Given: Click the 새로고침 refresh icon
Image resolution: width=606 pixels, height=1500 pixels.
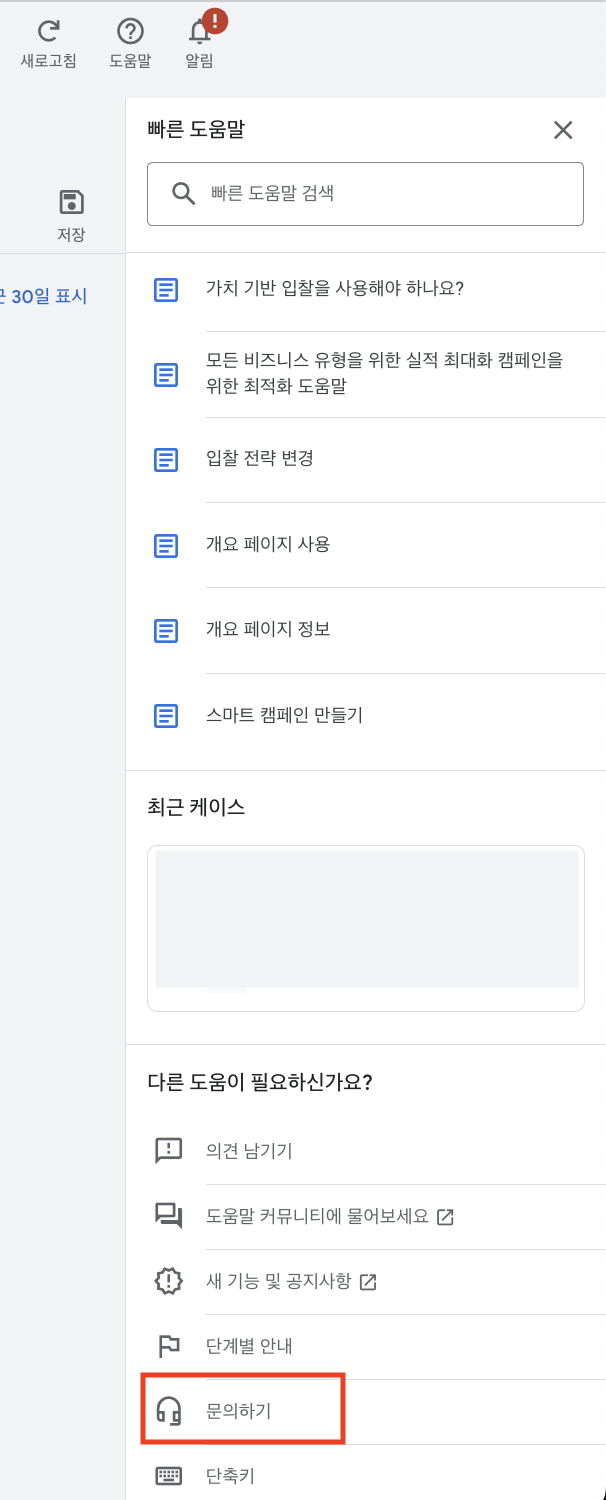Looking at the screenshot, I should pyautogui.click(x=48, y=31).
